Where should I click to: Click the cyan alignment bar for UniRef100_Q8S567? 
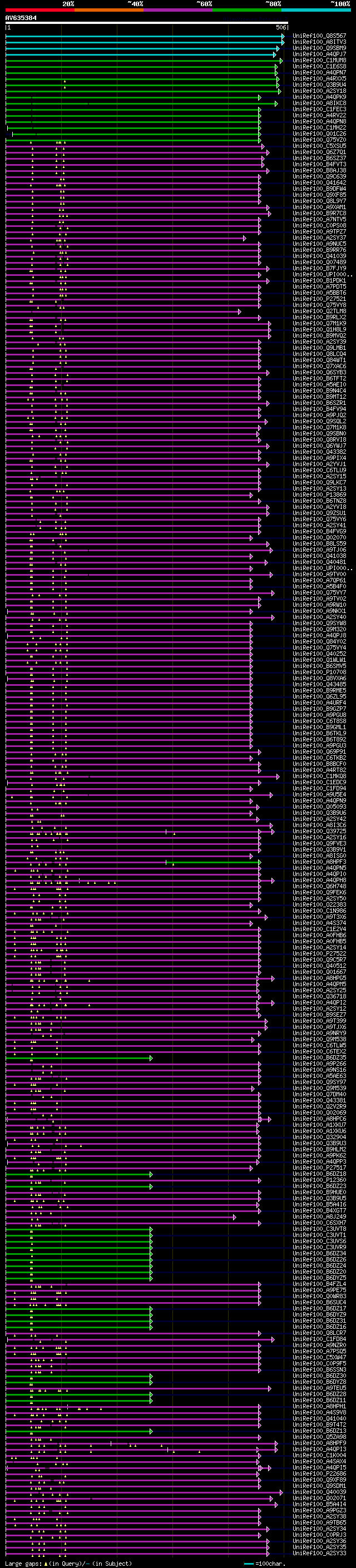(x=145, y=36)
